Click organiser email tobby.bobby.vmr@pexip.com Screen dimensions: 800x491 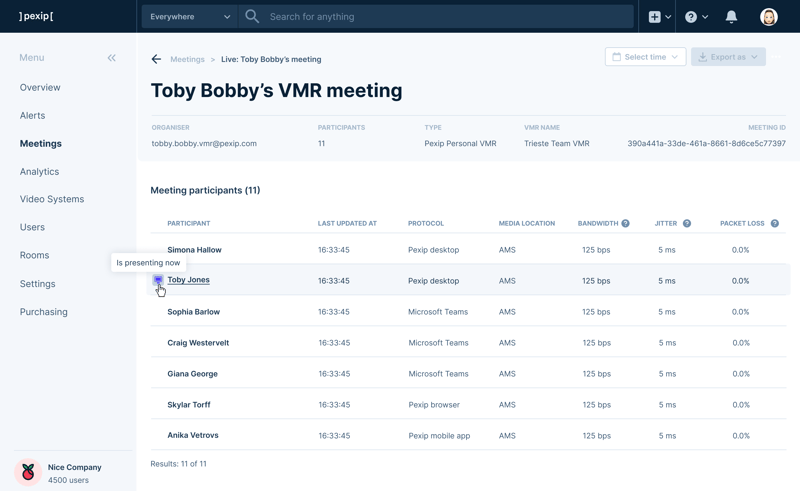[204, 143]
